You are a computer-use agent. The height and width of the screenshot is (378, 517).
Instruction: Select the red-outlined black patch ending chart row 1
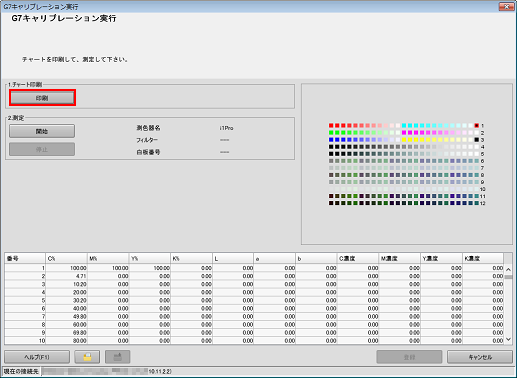pos(477,126)
